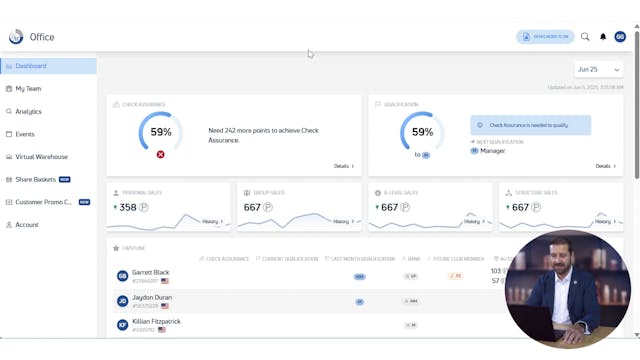The height and width of the screenshot is (360, 640).
Task: Open Qualification Details chevron link
Action: tap(606, 166)
